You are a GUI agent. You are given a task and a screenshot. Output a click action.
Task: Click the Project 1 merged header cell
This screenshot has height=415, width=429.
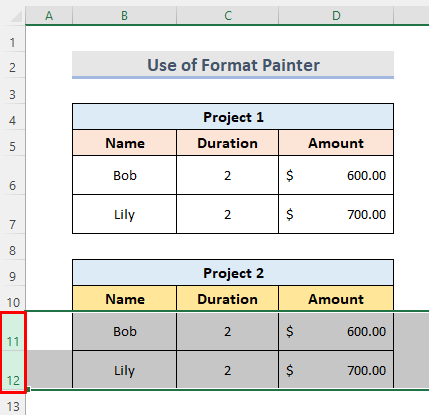(233, 117)
